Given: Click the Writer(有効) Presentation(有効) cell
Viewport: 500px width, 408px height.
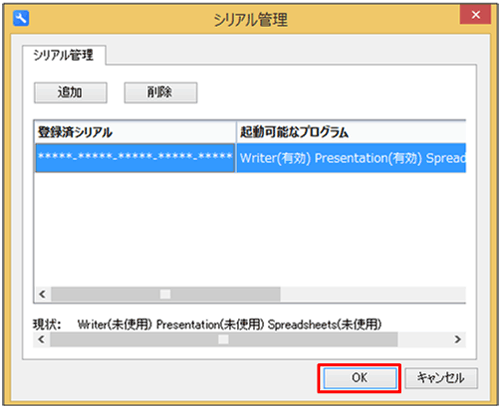Looking at the screenshot, I should click(x=351, y=158).
